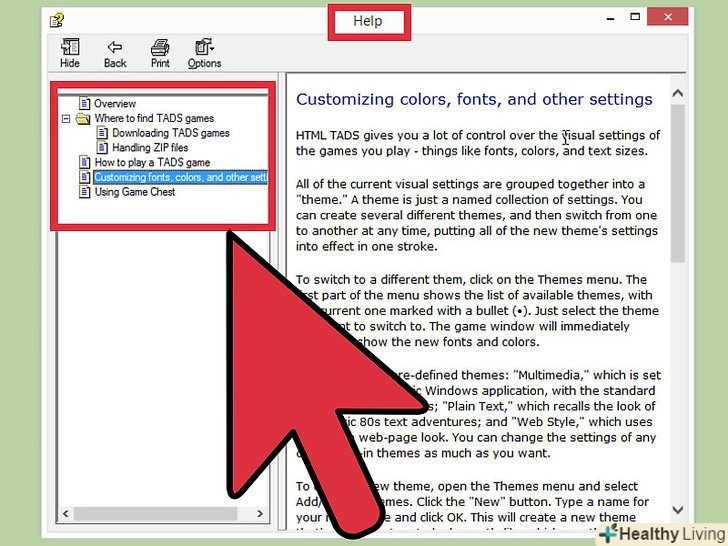Open How to play a TADS game topic
The image size is (728, 546).
(152, 162)
